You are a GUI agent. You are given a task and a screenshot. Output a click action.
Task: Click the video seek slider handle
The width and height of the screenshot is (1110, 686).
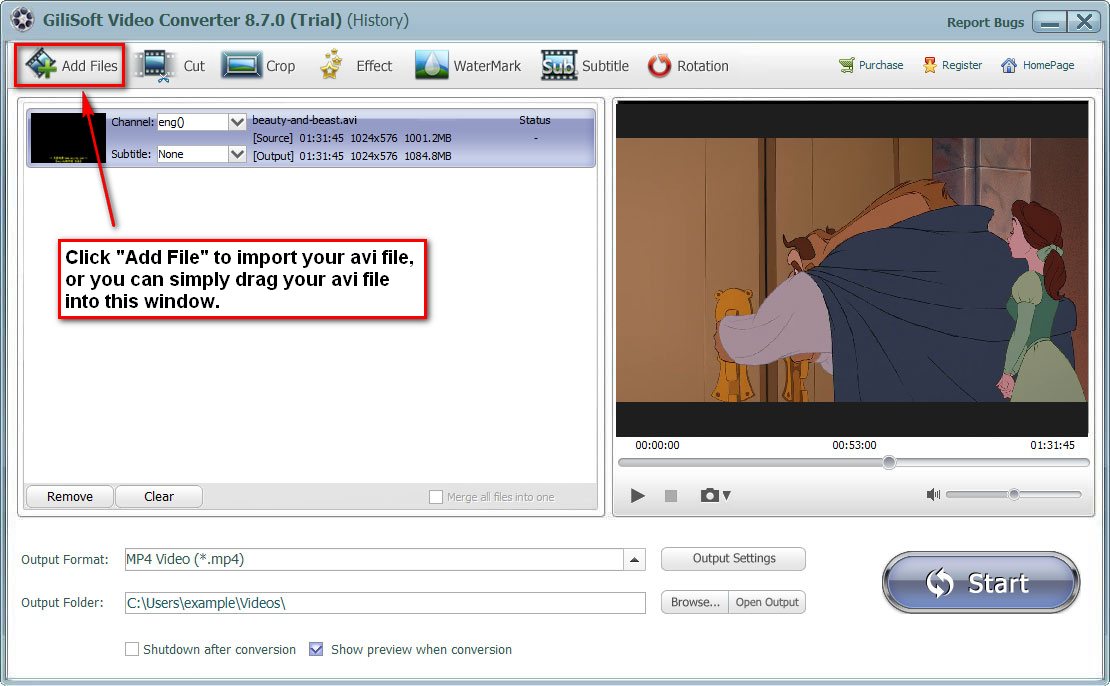pyautogui.click(x=889, y=462)
